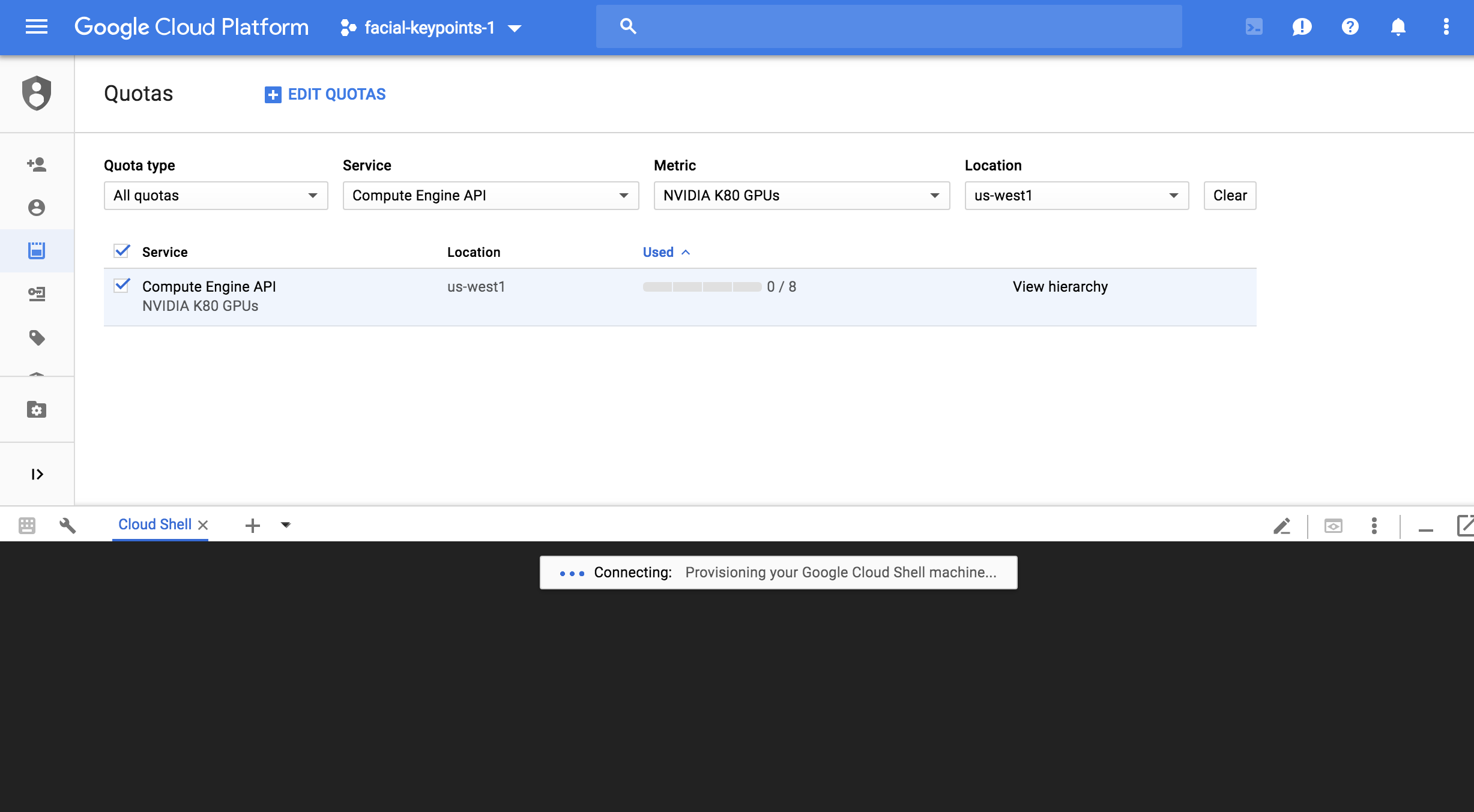Open Cloud Shell wrench settings icon

[68, 525]
